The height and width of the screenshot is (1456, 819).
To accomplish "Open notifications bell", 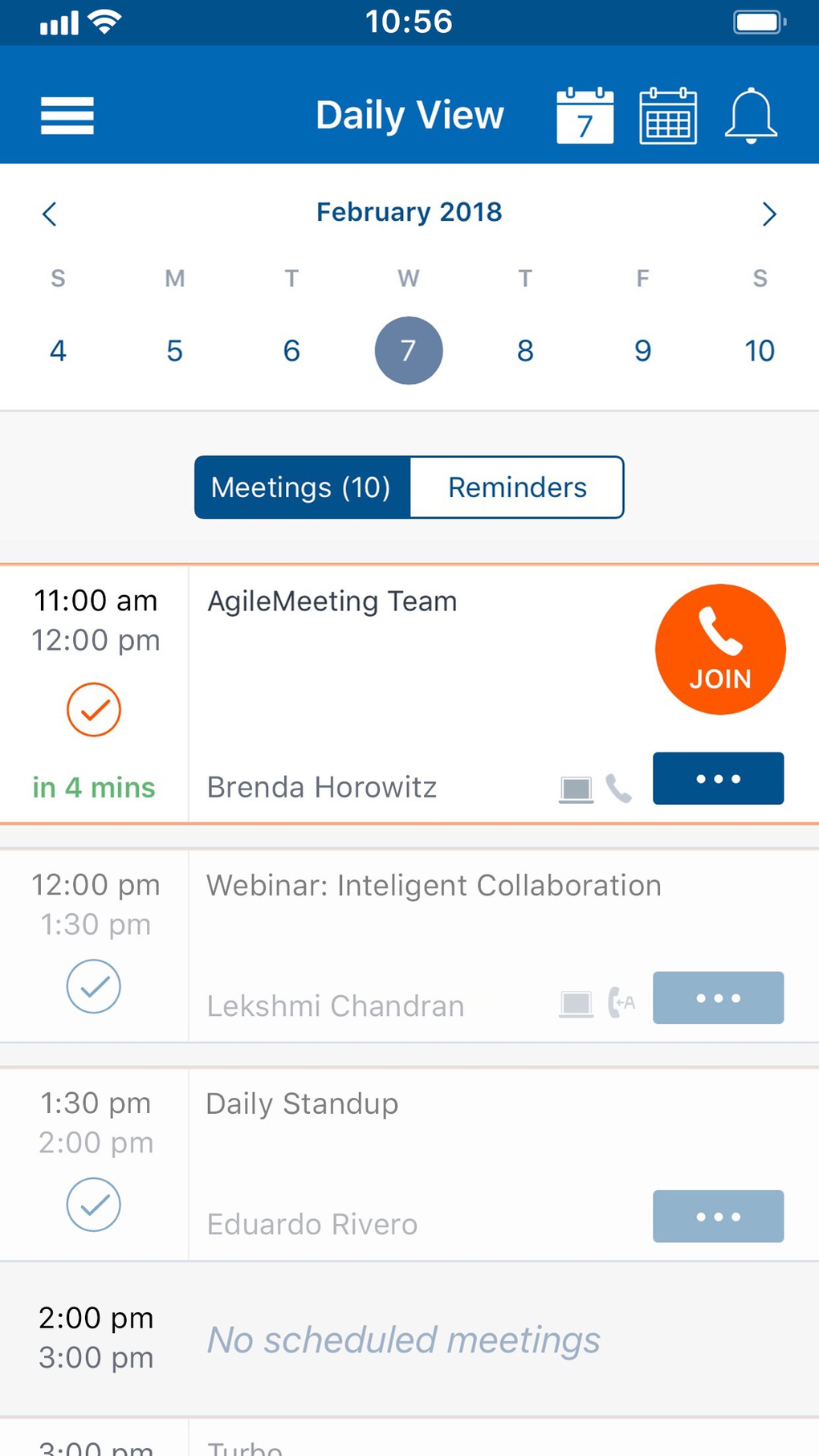I will click(751, 116).
